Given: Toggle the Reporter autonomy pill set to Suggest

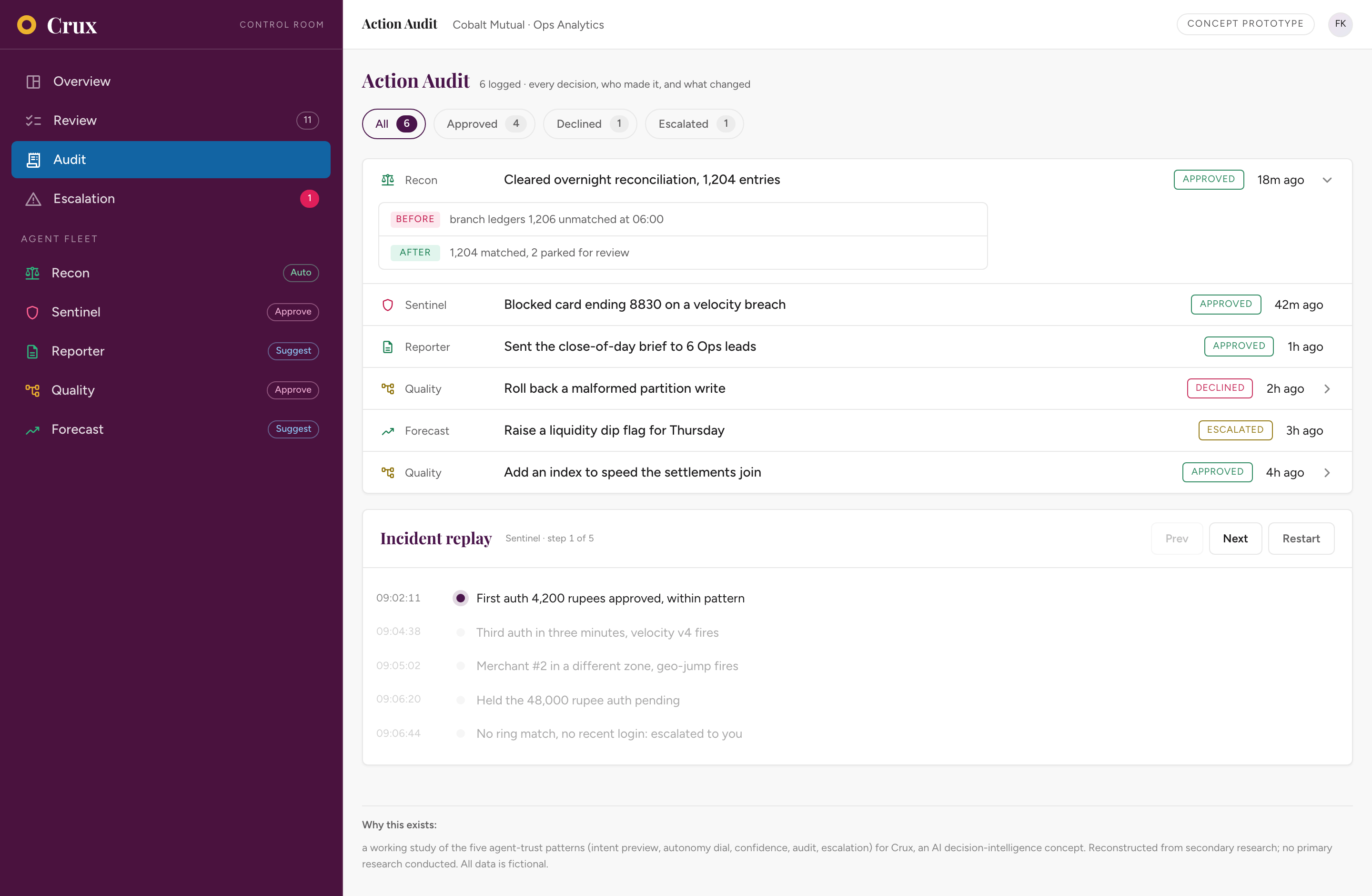Looking at the screenshot, I should (x=293, y=351).
